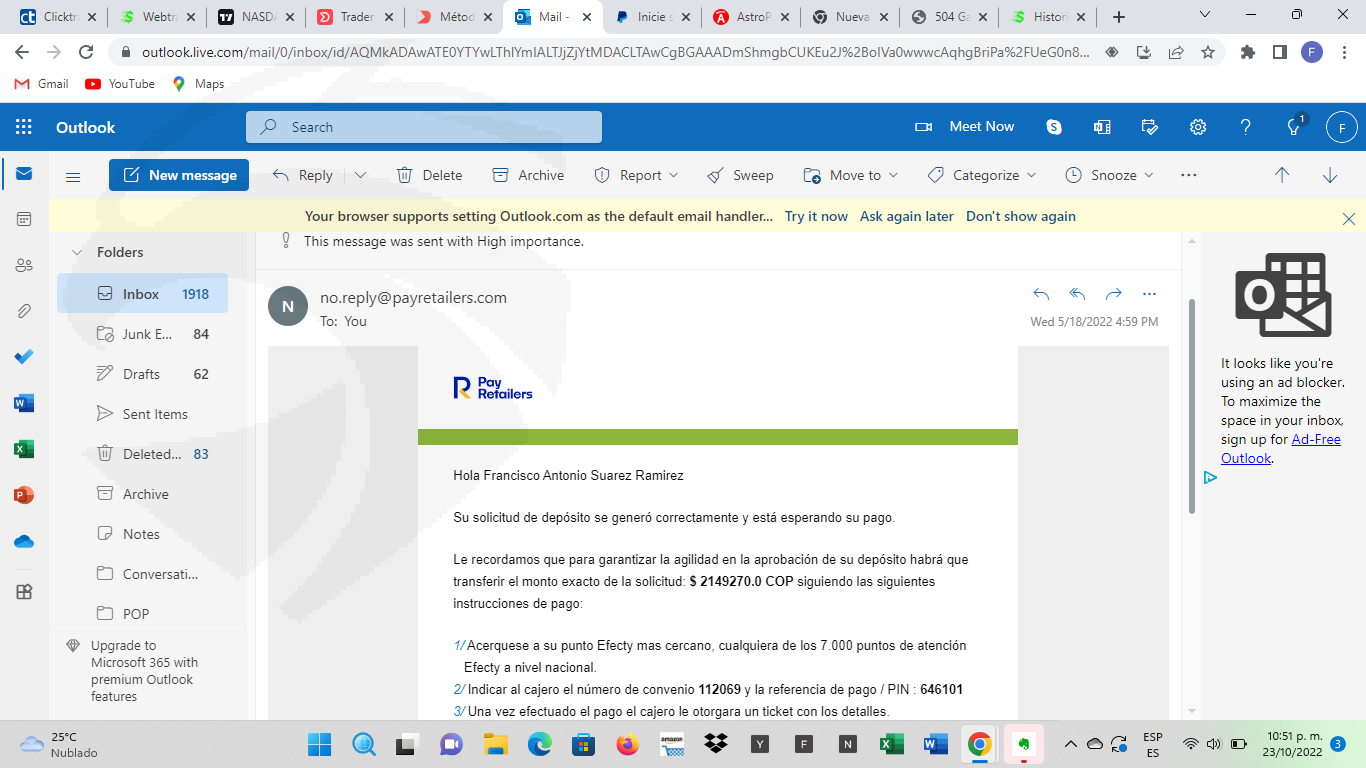Open the Calendar from the left rail

tap(24, 219)
